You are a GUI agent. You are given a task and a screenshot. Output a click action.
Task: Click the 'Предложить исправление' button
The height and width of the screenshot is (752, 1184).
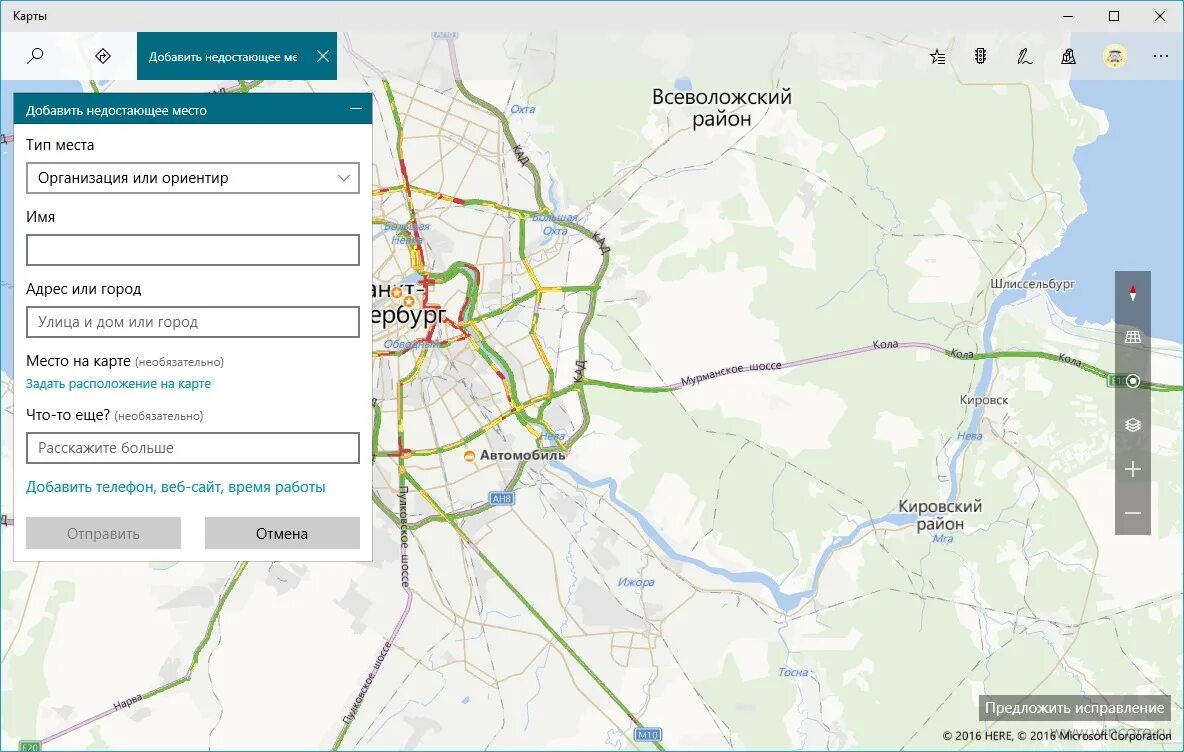click(x=1075, y=708)
